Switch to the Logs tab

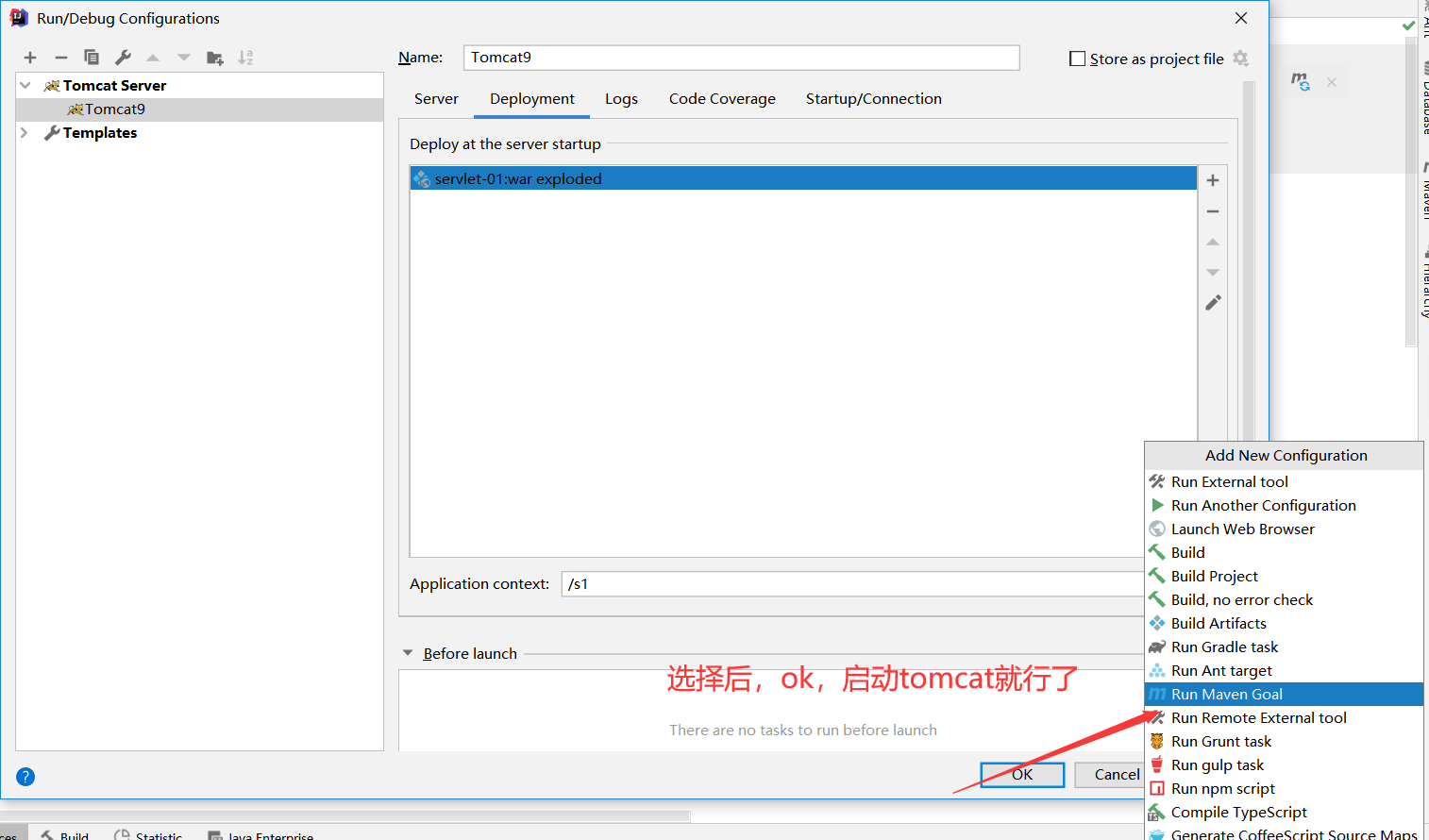click(x=621, y=99)
